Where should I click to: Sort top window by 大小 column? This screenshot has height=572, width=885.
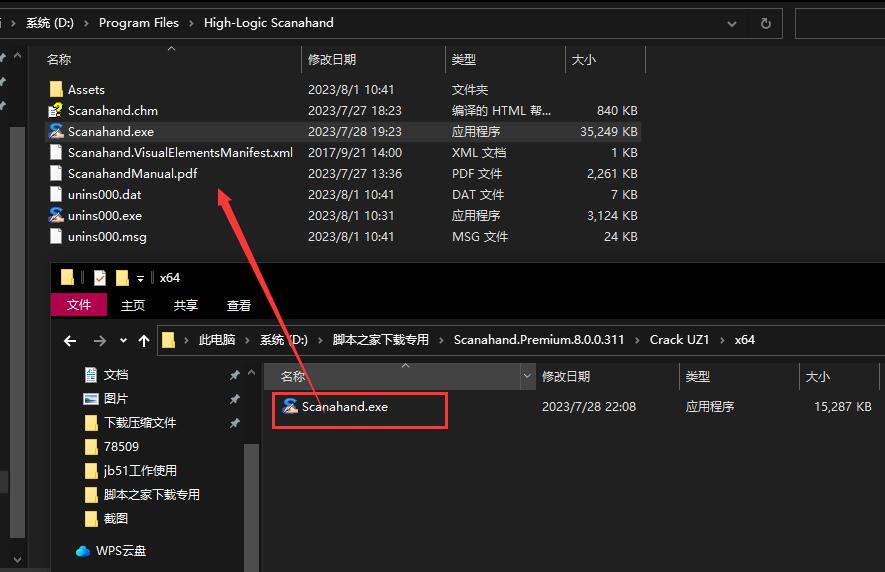coord(605,59)
